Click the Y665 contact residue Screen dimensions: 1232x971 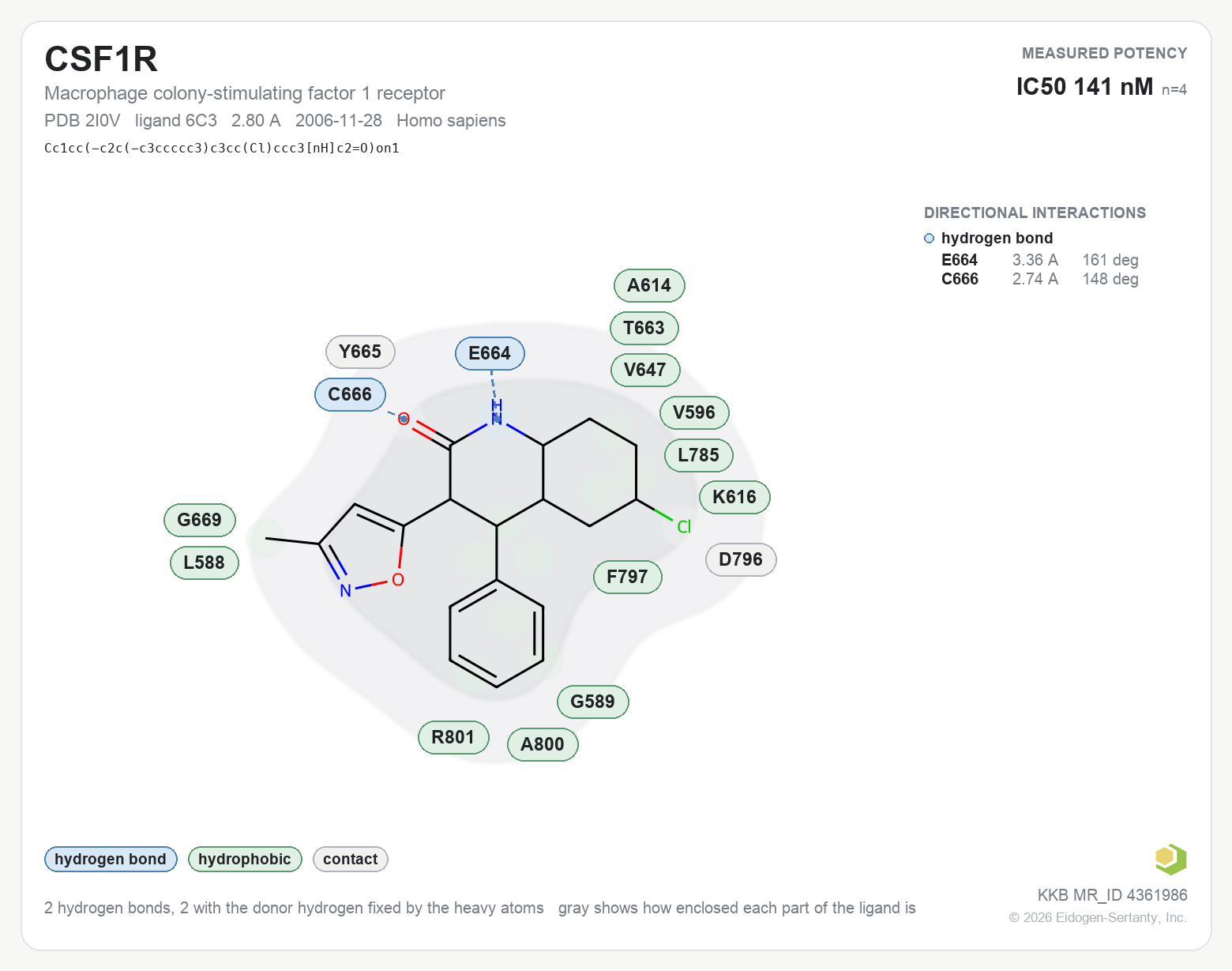click(360, 352)
